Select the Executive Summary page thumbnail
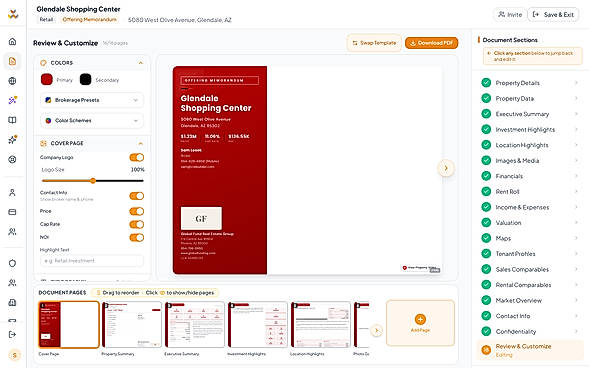 [x=195, y=325]
